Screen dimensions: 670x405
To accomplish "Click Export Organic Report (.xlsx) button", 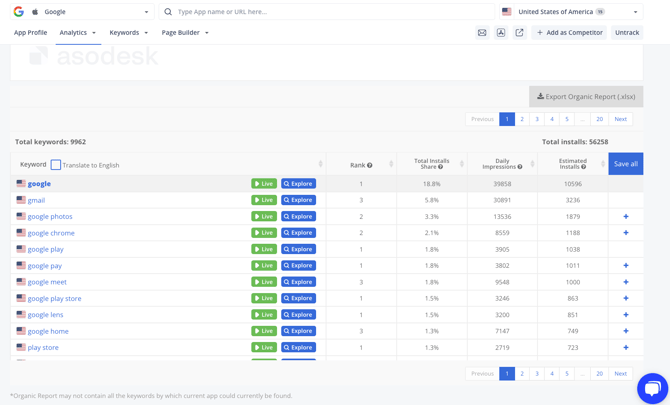I will (x=586, y=97).
